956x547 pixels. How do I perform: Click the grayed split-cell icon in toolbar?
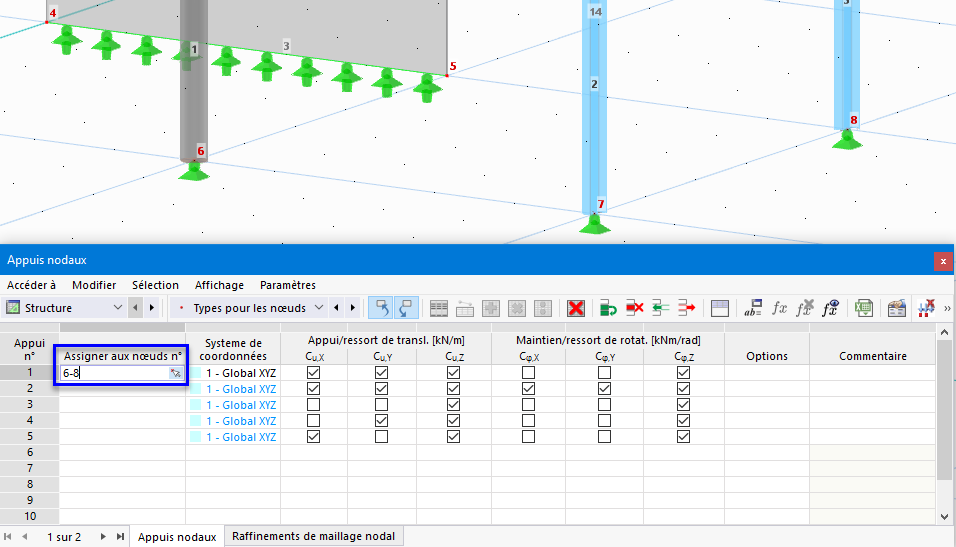pos(543,308)
